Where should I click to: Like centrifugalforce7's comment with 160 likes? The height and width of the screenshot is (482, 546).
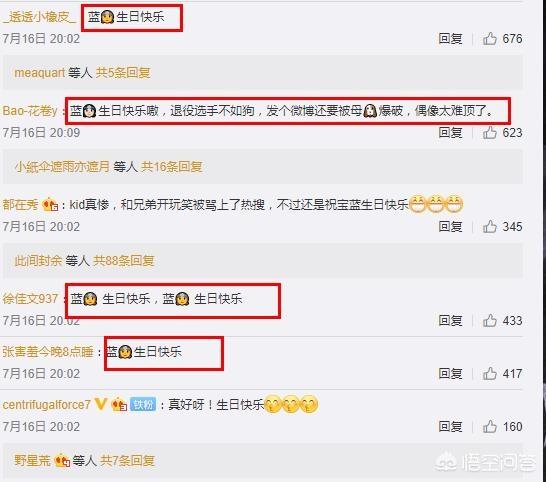pyautogui.click(x=490, y=427)
